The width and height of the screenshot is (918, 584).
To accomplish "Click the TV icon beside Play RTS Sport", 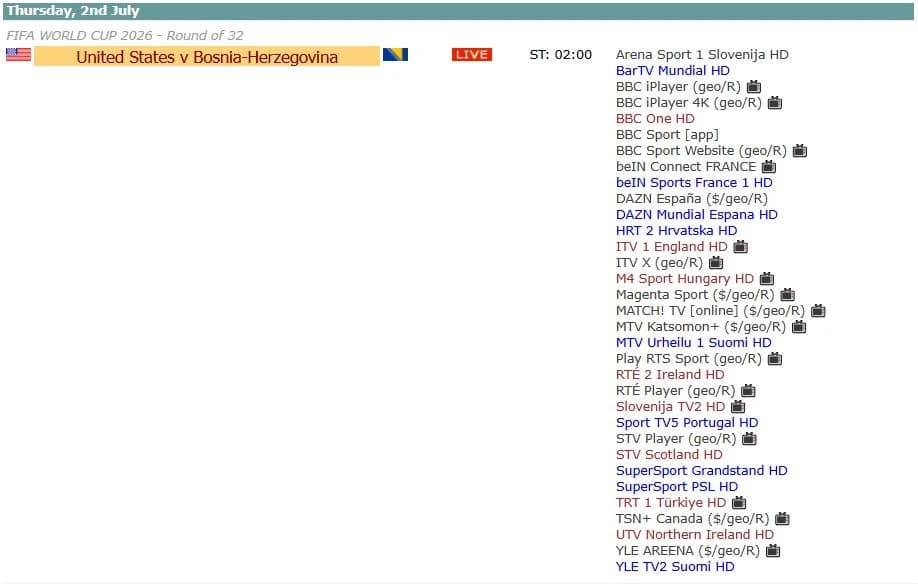I will coord(775,359).
